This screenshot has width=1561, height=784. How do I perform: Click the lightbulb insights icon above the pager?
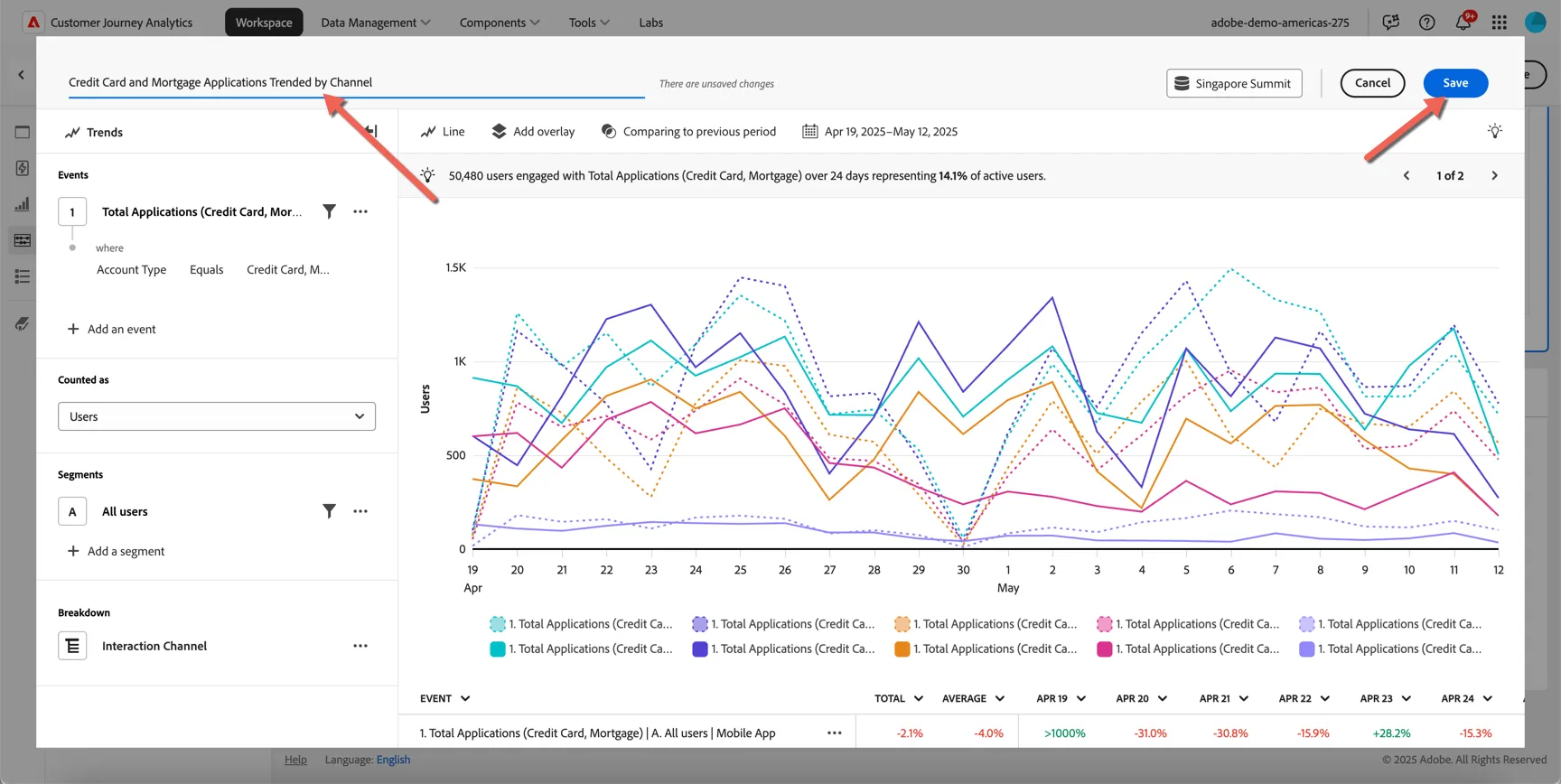pyautogui.click(x=1495, y=131)
